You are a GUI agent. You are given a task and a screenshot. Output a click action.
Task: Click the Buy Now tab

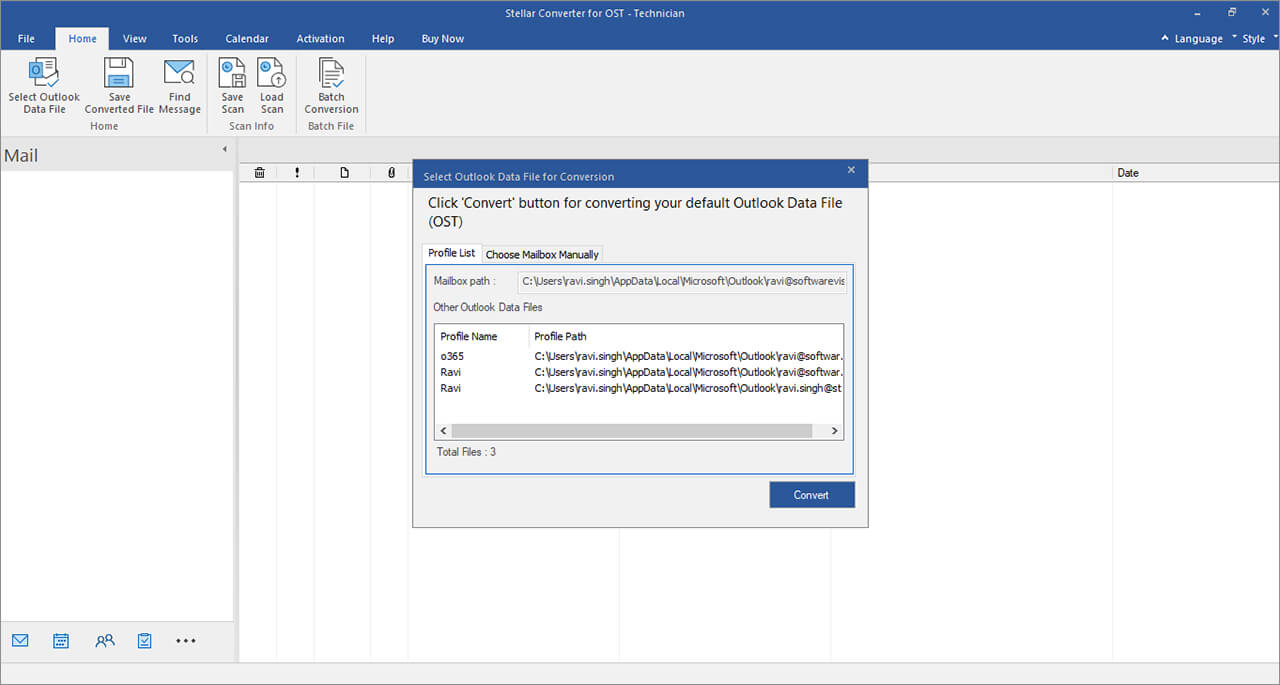tap(443, 39)
